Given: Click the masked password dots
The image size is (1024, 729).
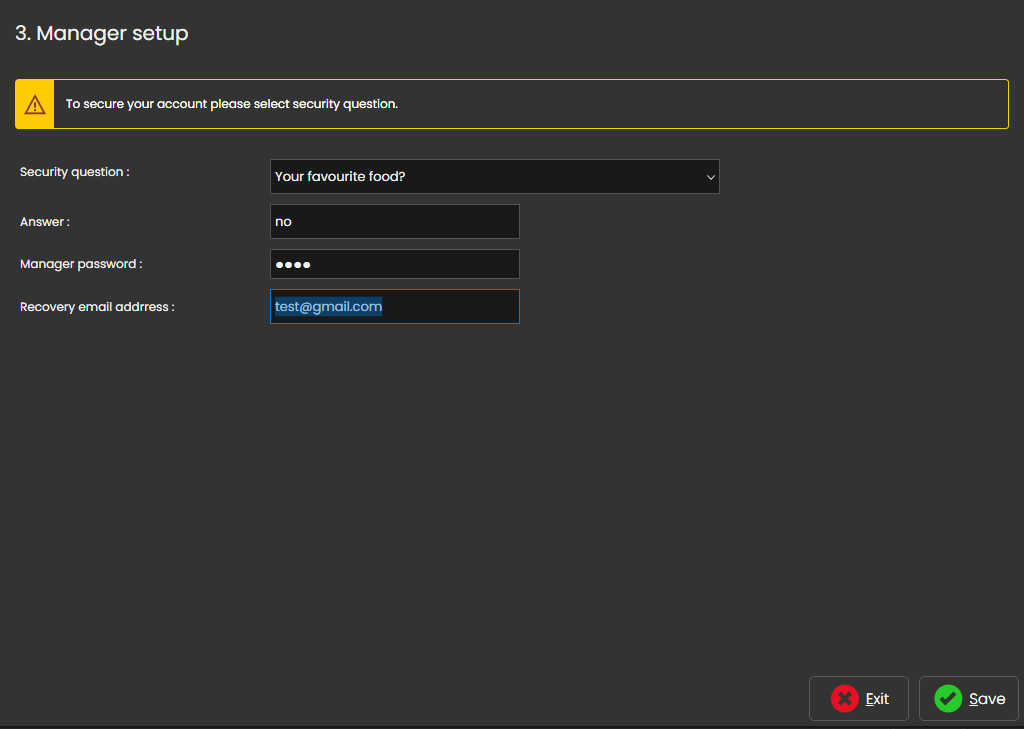Looking at the screenshot, I should (x=293, y=265).
